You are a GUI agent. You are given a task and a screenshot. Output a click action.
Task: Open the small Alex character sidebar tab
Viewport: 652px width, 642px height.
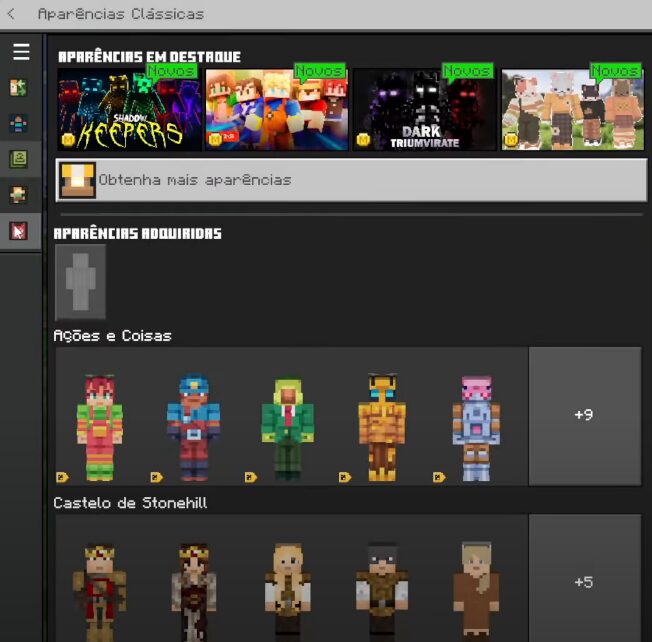(x=18, y=195)
